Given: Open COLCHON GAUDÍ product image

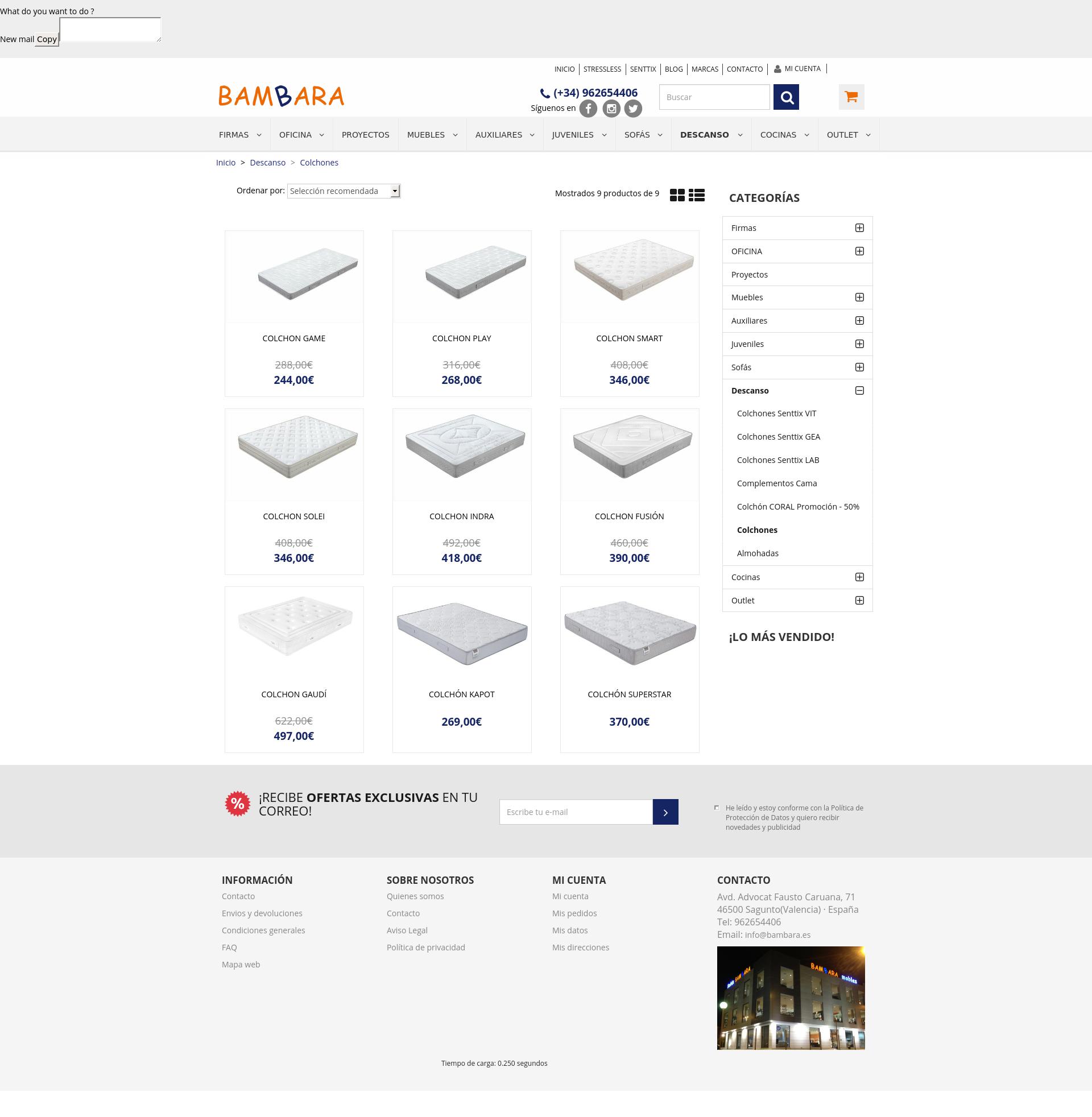Looking at the screenshot, I should (x=294, y=632).
